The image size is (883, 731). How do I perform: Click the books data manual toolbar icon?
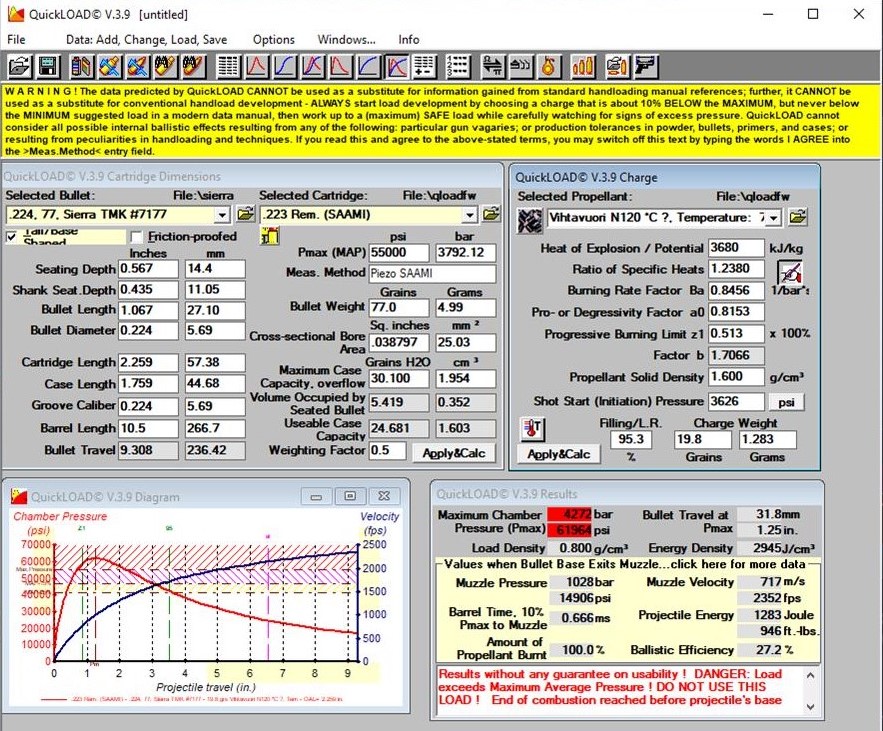pyautogui.click(x=82, y=66)
